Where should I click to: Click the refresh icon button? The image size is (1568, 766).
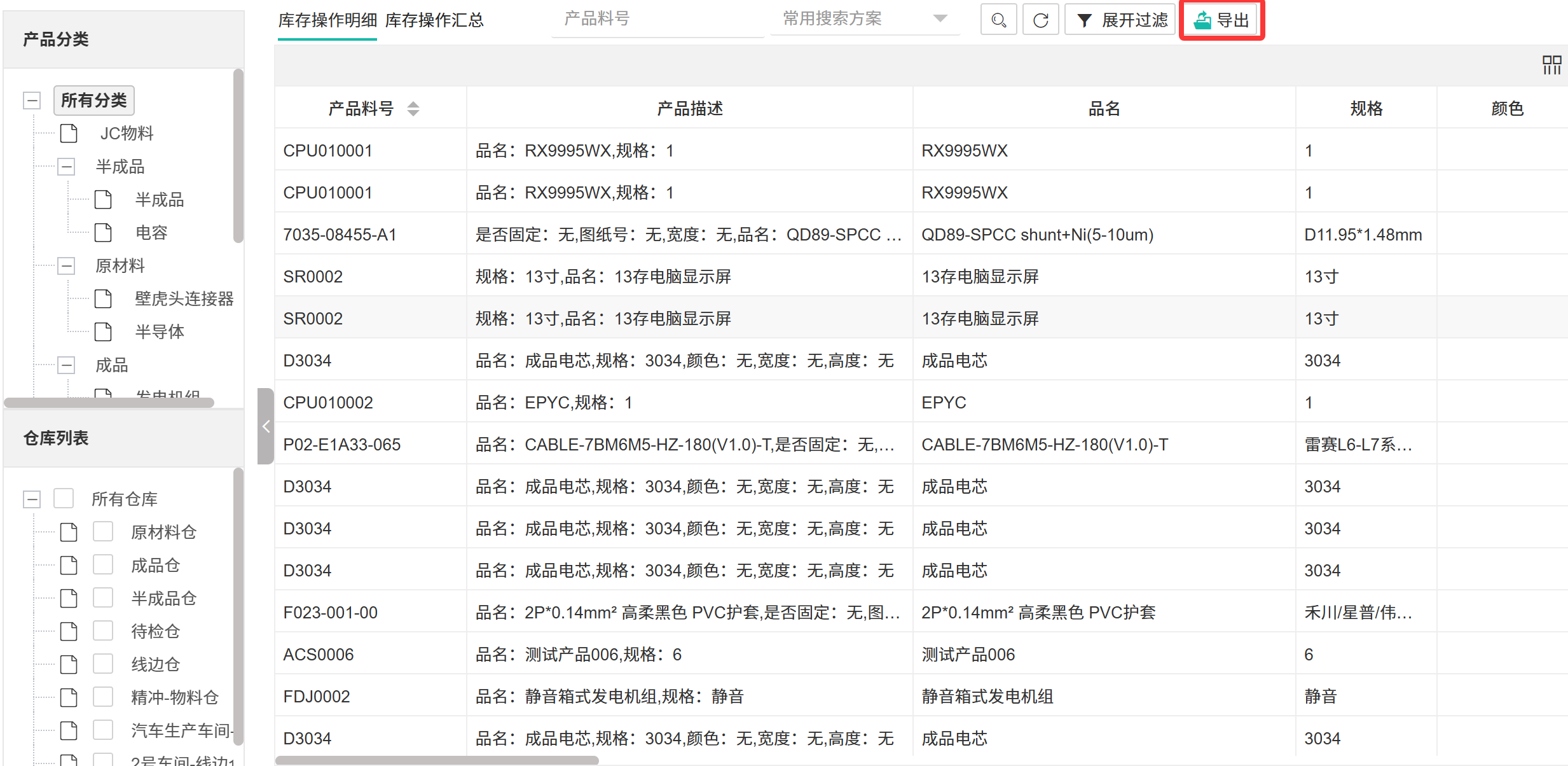1040,20
